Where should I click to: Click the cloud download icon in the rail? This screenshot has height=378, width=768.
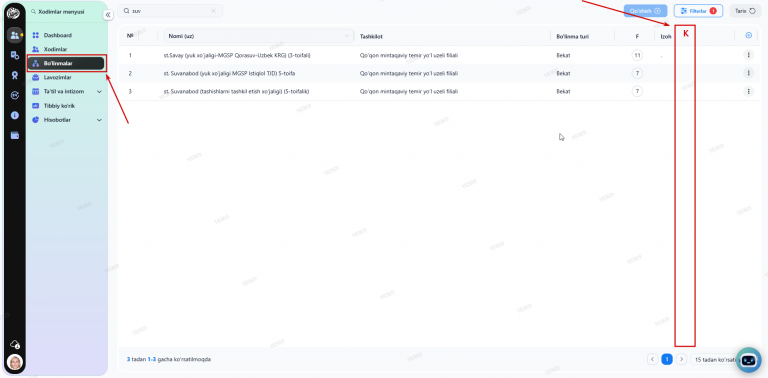pyautogui.click(x=15, y=344)
